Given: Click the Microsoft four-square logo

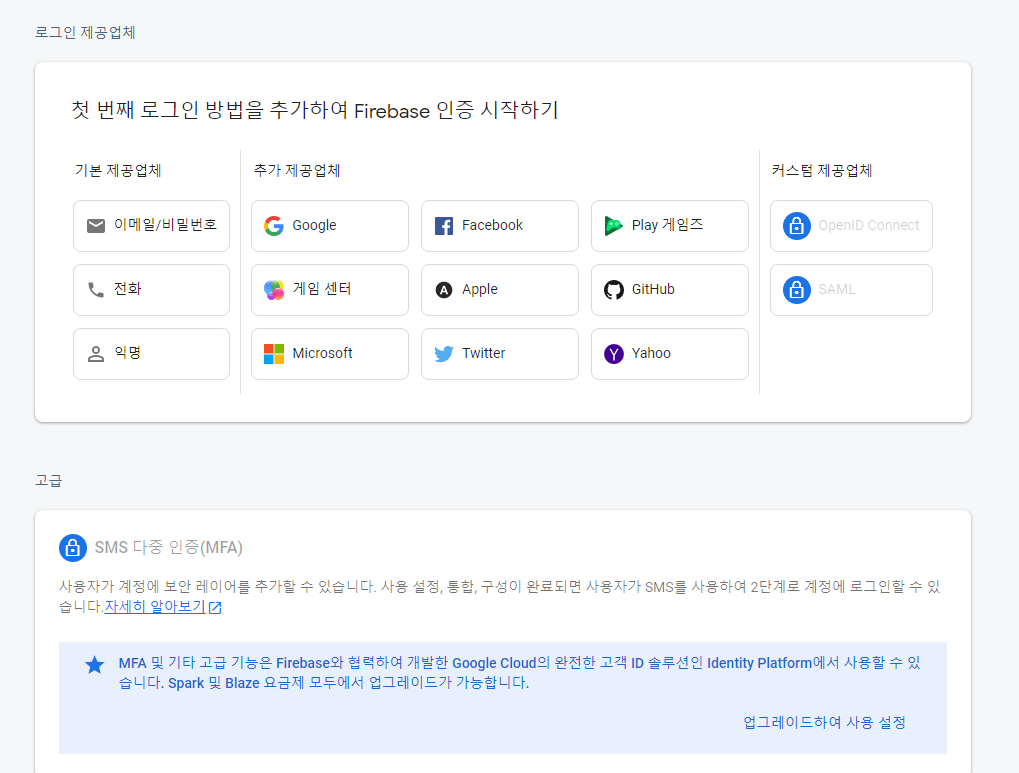Looking at the screenshot, I should [x=274, y=354].
